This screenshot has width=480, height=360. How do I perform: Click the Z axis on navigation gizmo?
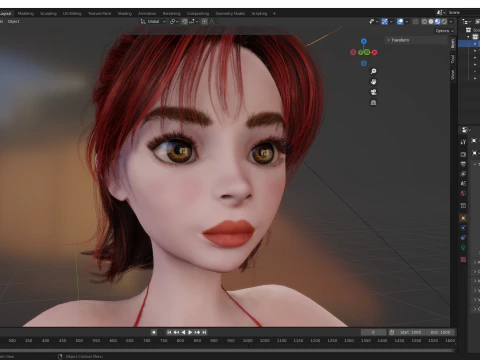coord(364,41)
